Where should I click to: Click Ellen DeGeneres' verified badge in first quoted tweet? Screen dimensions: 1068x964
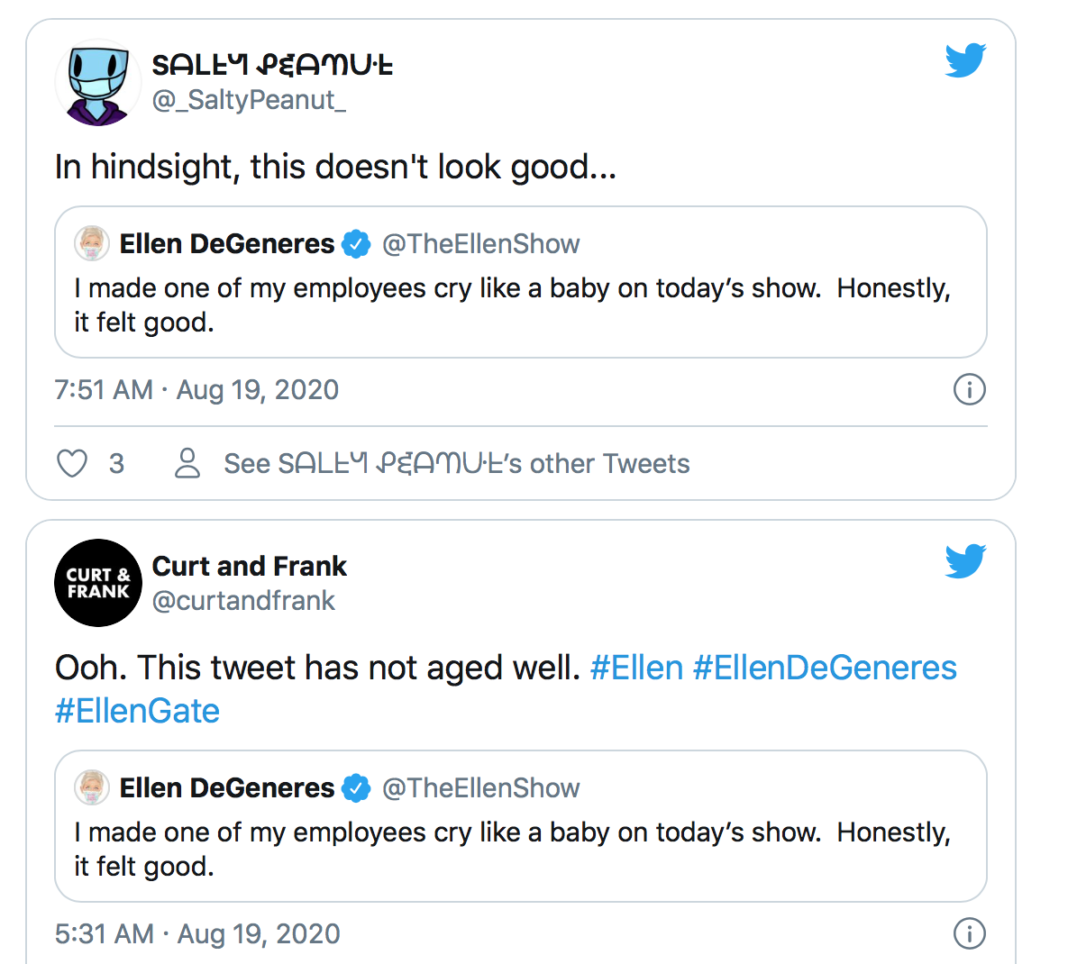point(356,243)
